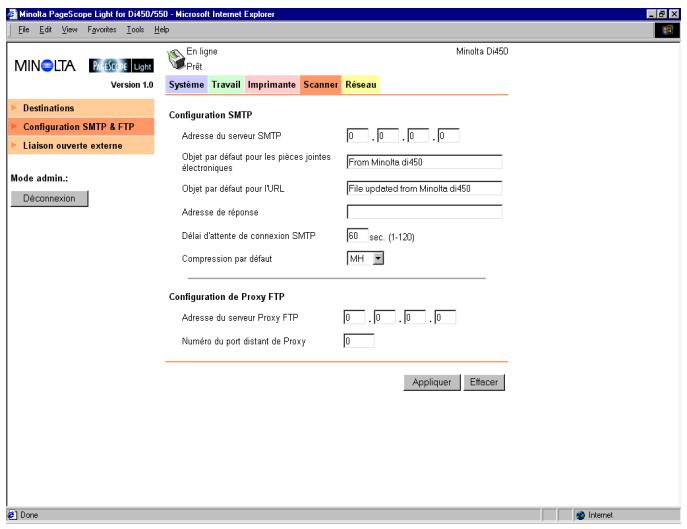Open the Favorites menu

pos(102,30)
